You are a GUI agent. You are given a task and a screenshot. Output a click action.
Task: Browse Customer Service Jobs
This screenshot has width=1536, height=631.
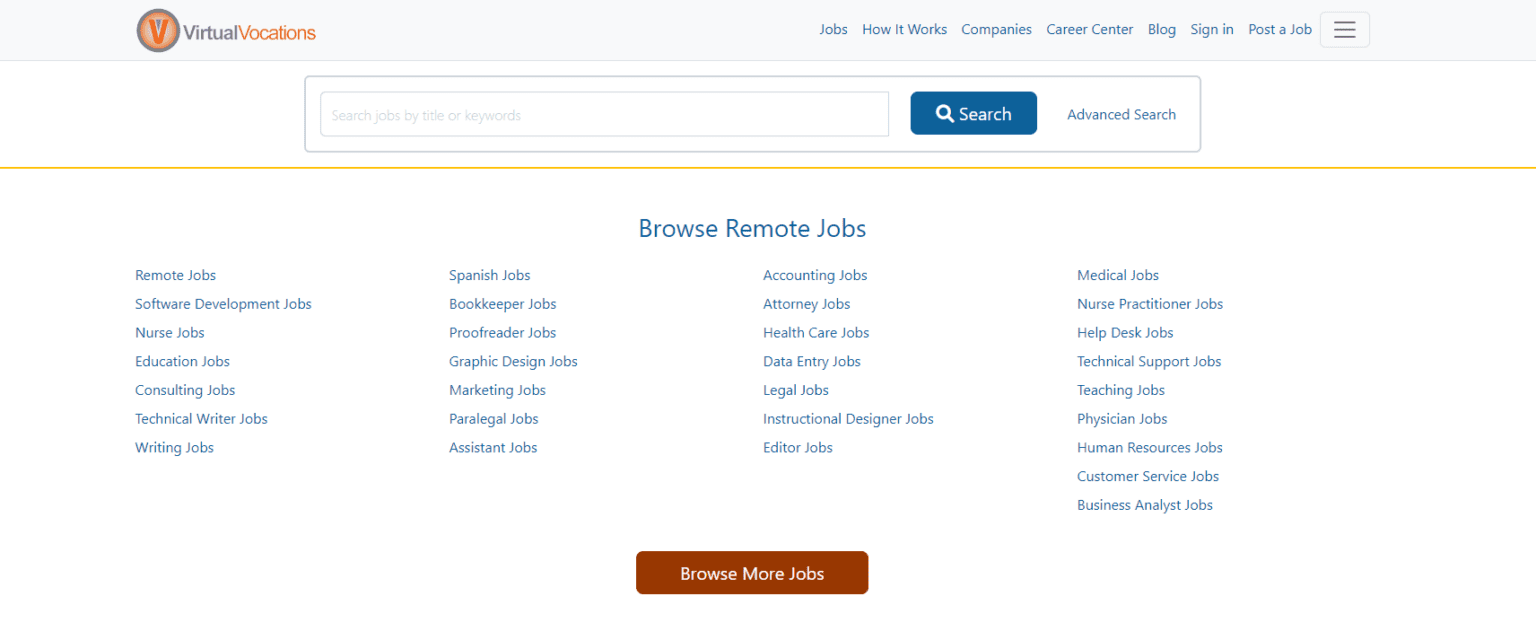click(1148, 476)
